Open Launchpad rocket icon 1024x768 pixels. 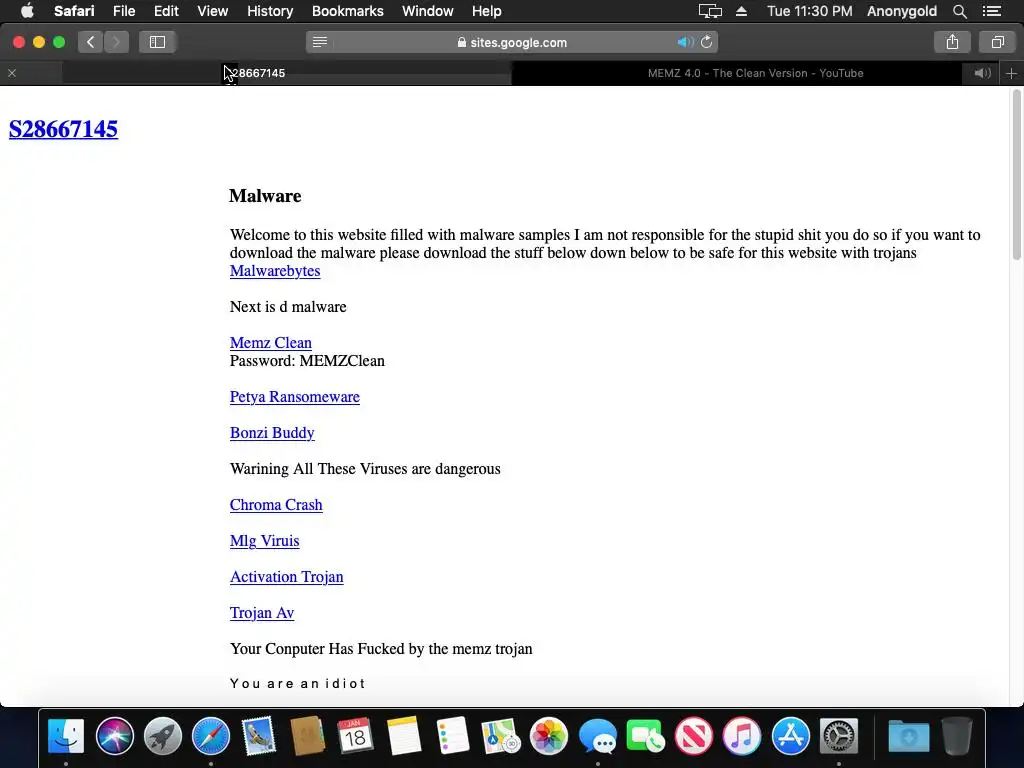pos(163,736)
